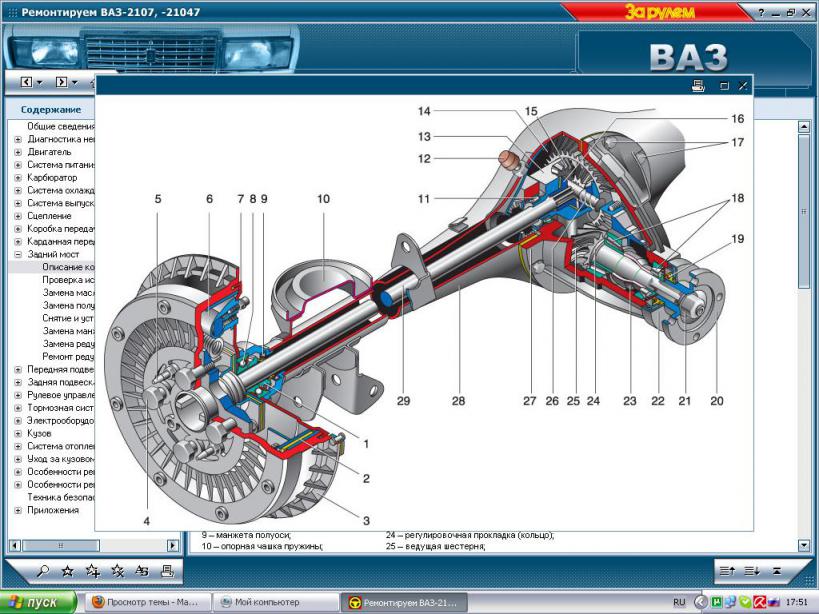Collapse the 'Задний мост' tree node

point(18,254)
